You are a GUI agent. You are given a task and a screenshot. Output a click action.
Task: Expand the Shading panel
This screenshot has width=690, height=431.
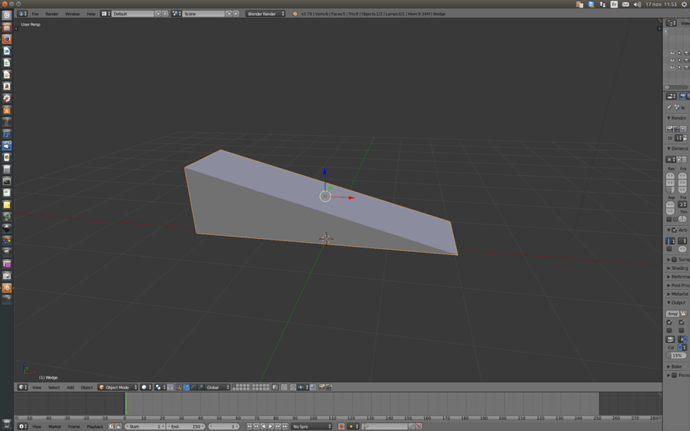tap(679, 268)
